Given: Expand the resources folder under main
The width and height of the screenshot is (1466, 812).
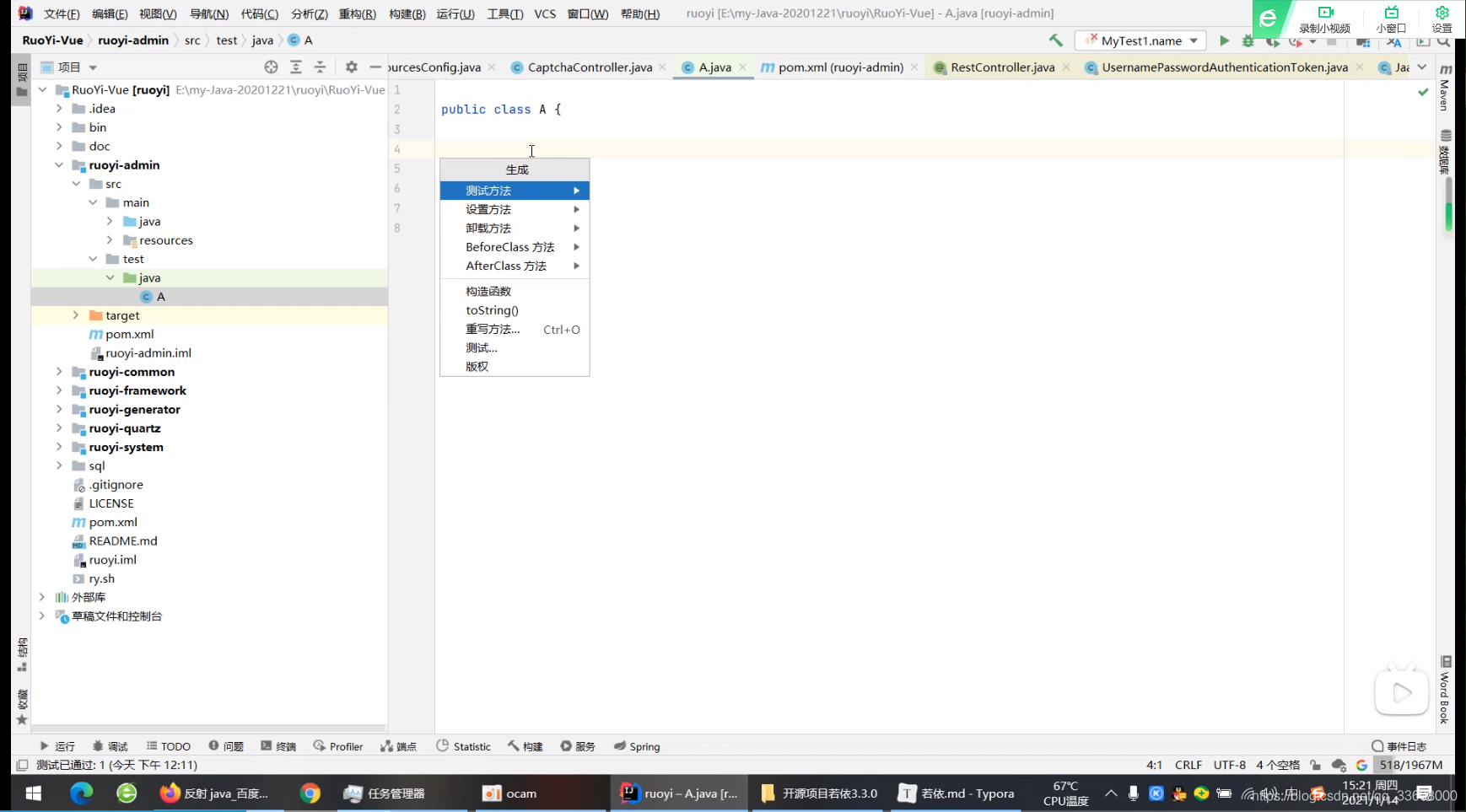Looking at the screenshot, I should click(x=110, y=240).
